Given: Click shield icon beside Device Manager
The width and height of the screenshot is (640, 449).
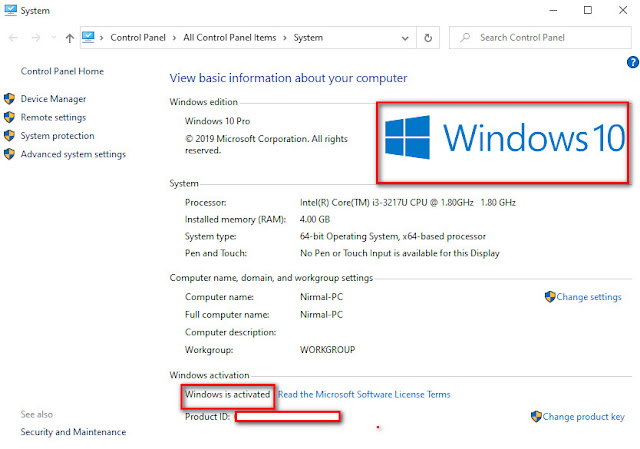Looking at the screenshot, I should 9,99.
